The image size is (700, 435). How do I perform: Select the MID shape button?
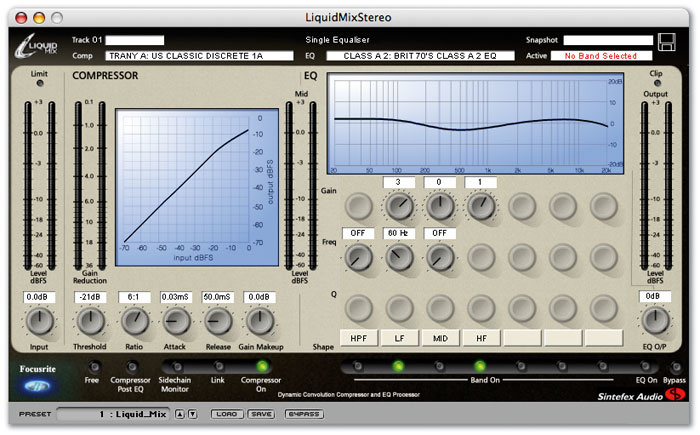[x=439, y=338]
